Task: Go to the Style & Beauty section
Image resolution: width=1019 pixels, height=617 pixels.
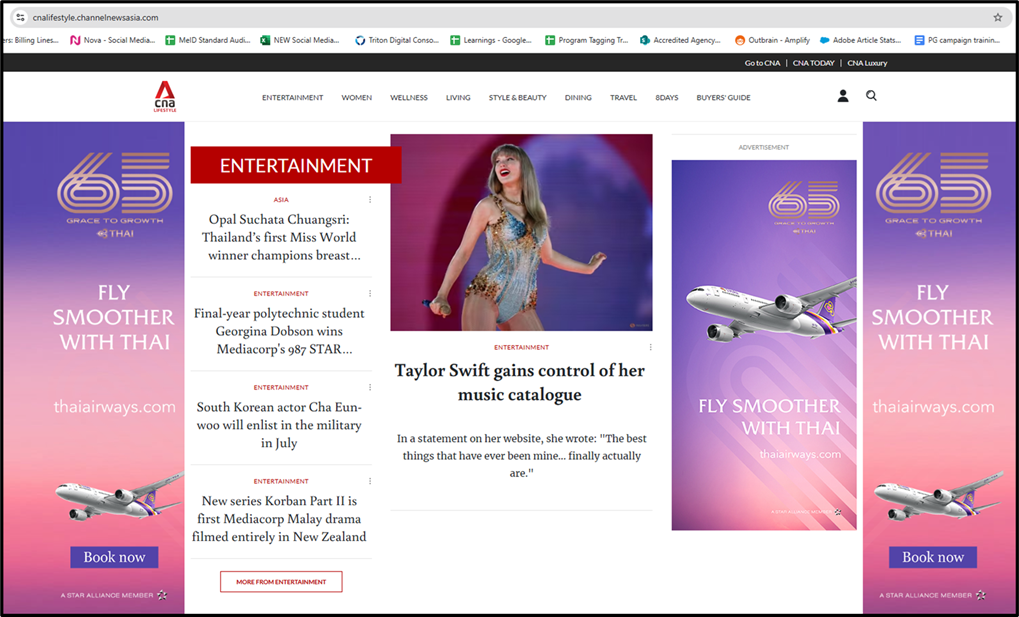Action: pyautogui.click(x=517, y=98)
